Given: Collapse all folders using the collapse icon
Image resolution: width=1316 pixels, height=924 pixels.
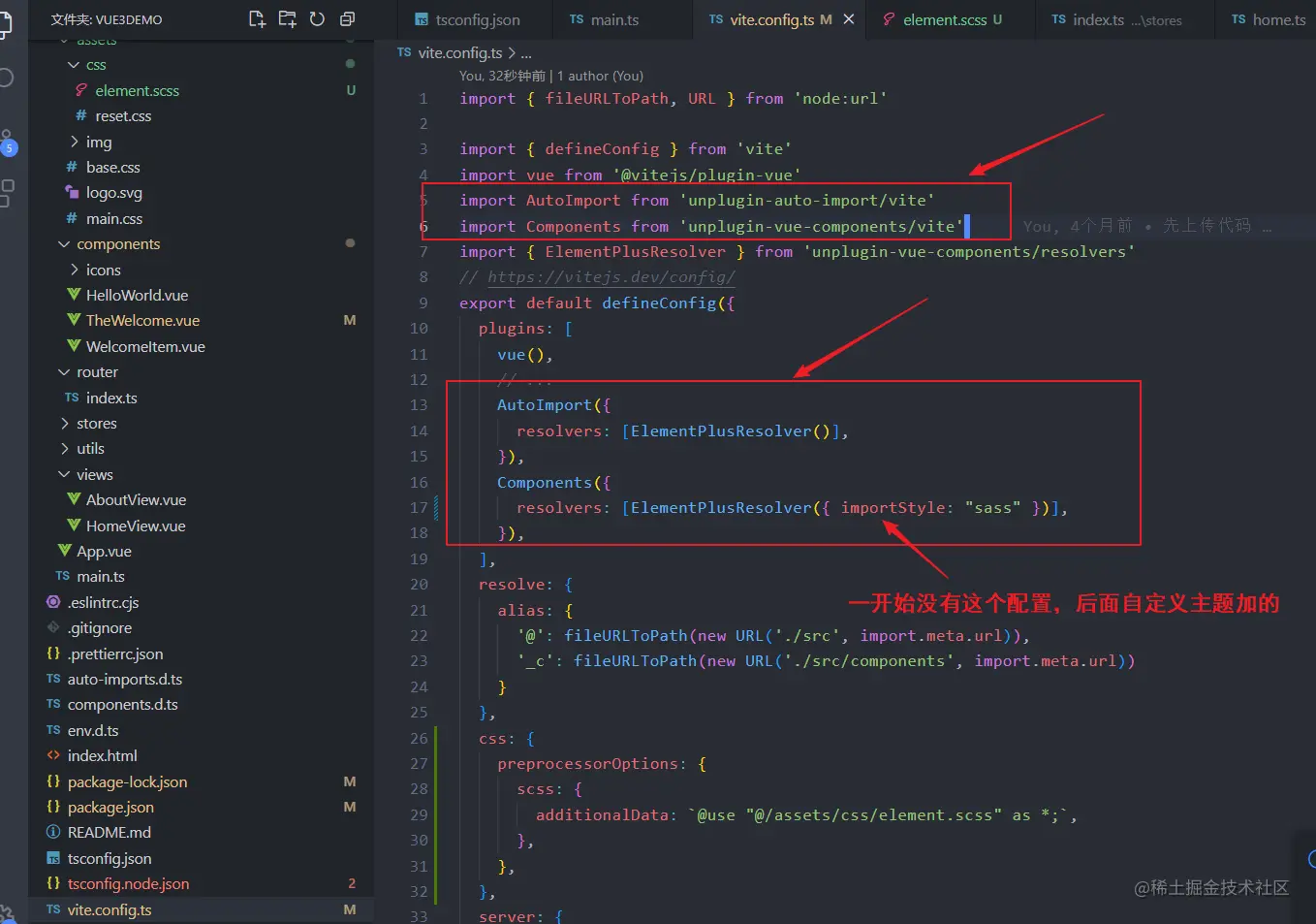Looking at the screenshot, I should coord(347,18).
